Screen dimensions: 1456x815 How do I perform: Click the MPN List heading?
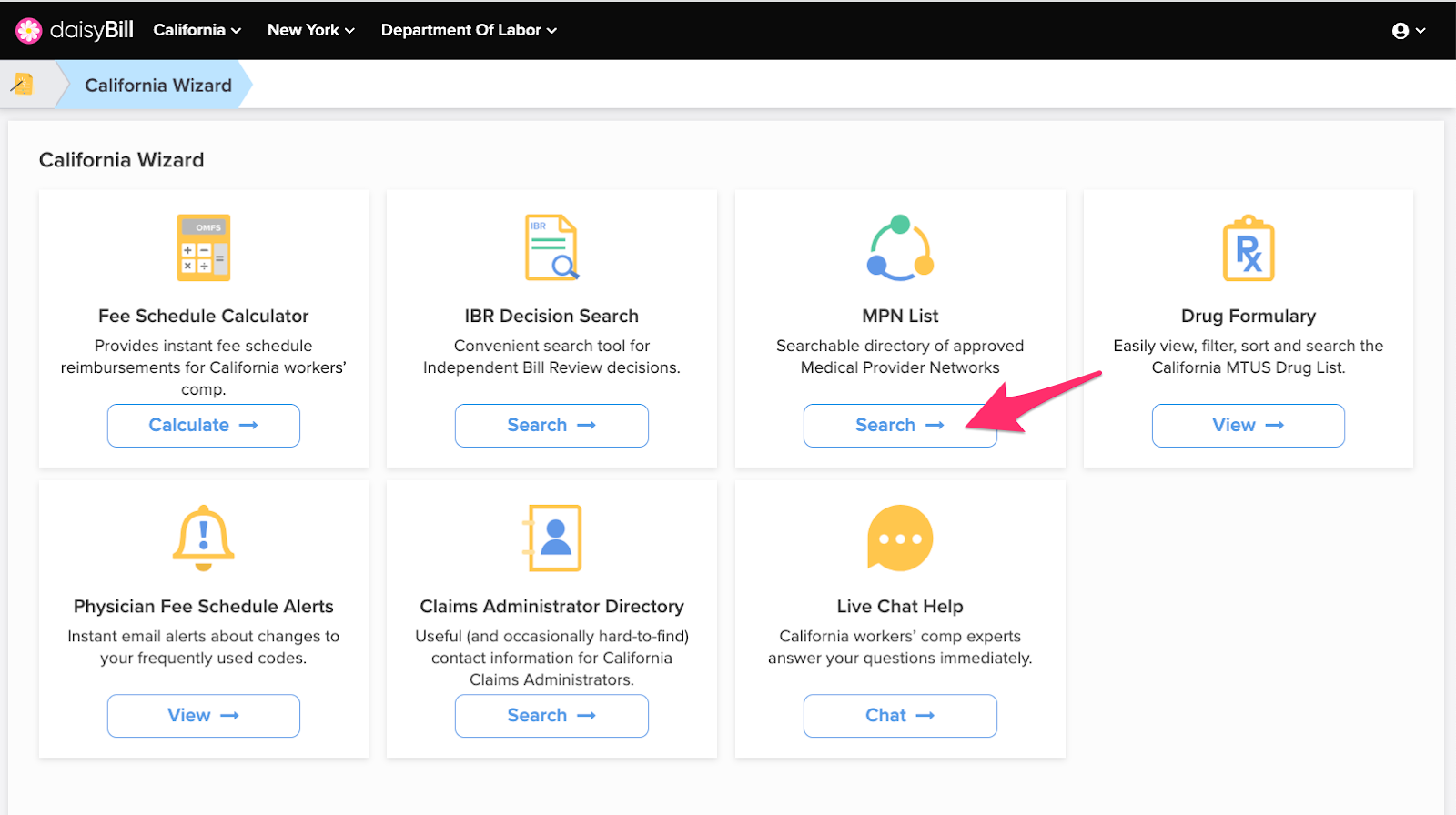tap(900, 316)
